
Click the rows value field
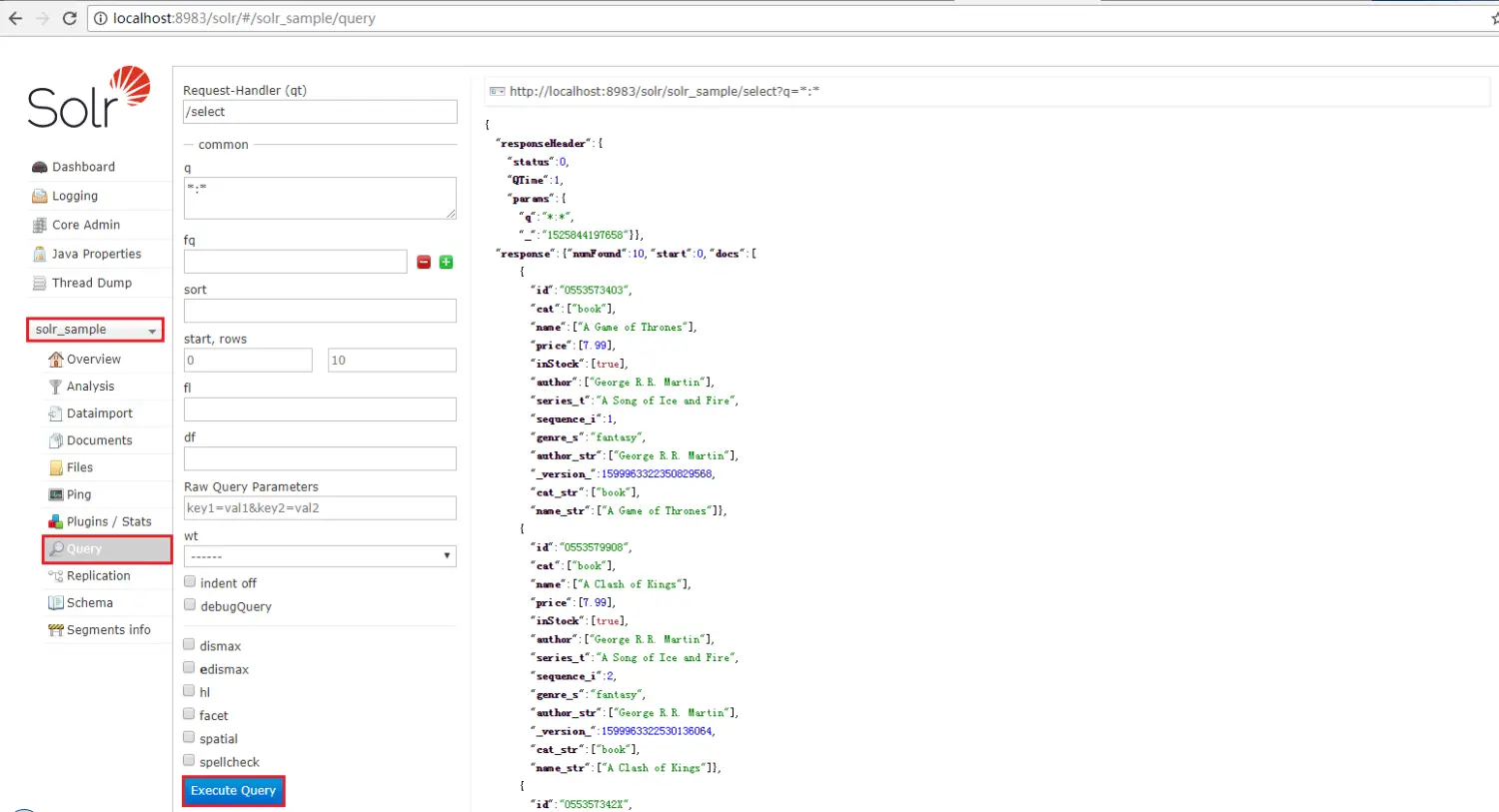392,360
